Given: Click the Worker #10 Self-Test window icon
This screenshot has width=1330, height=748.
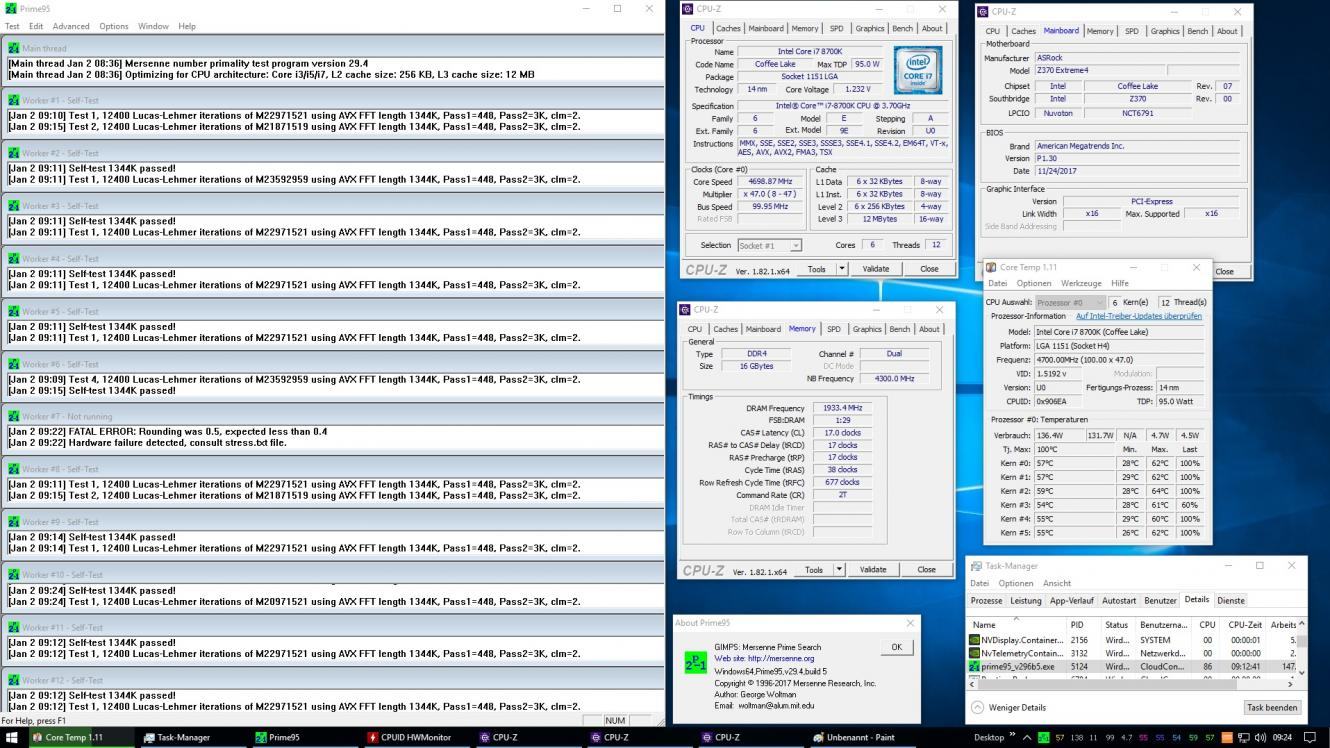Looking at the screenshot, I should coord(14,575).
